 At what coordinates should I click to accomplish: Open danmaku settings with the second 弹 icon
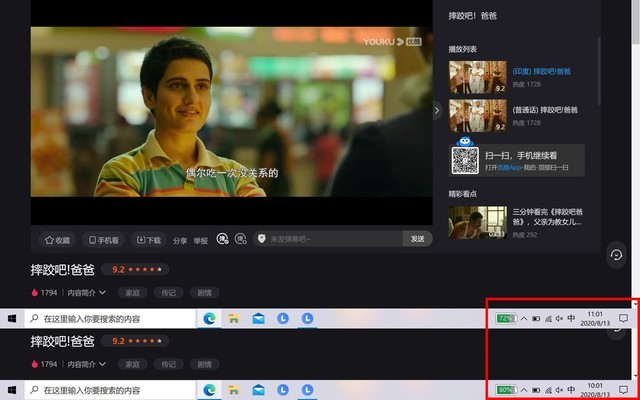[240, 239]
